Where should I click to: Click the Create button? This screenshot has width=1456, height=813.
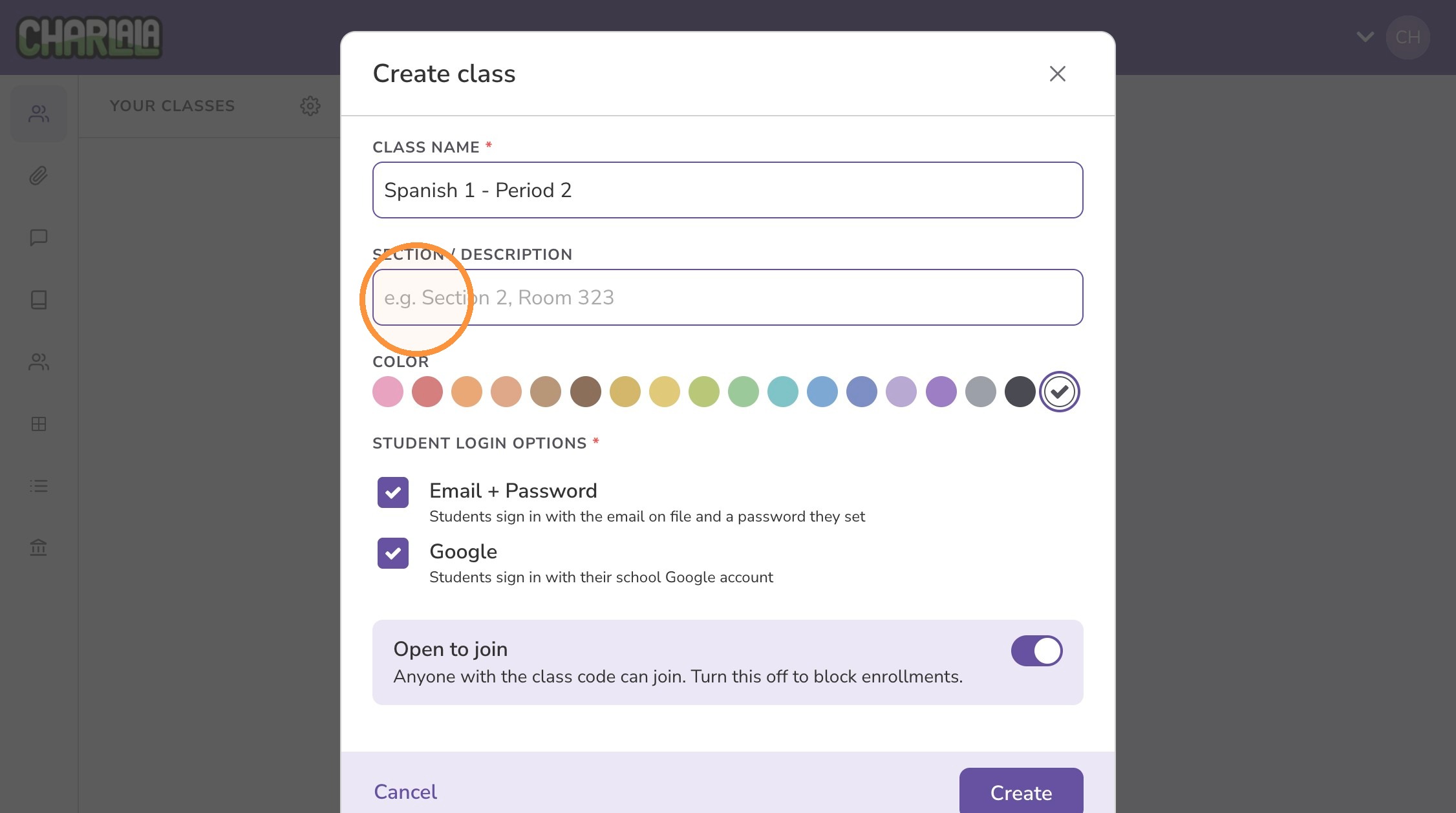click(1022, 792)
